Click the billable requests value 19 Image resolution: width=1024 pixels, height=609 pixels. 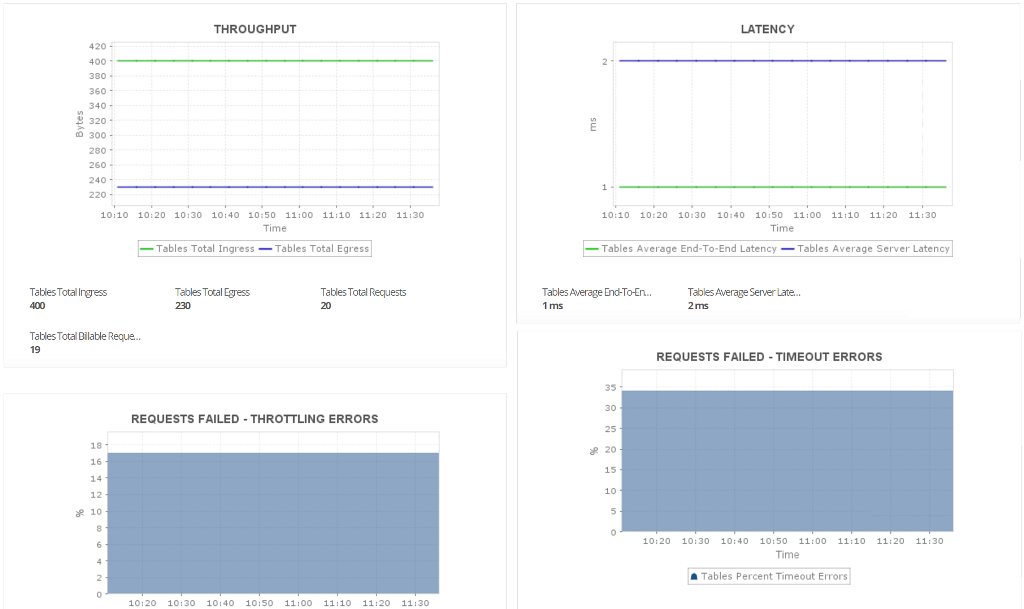point(35,350)
